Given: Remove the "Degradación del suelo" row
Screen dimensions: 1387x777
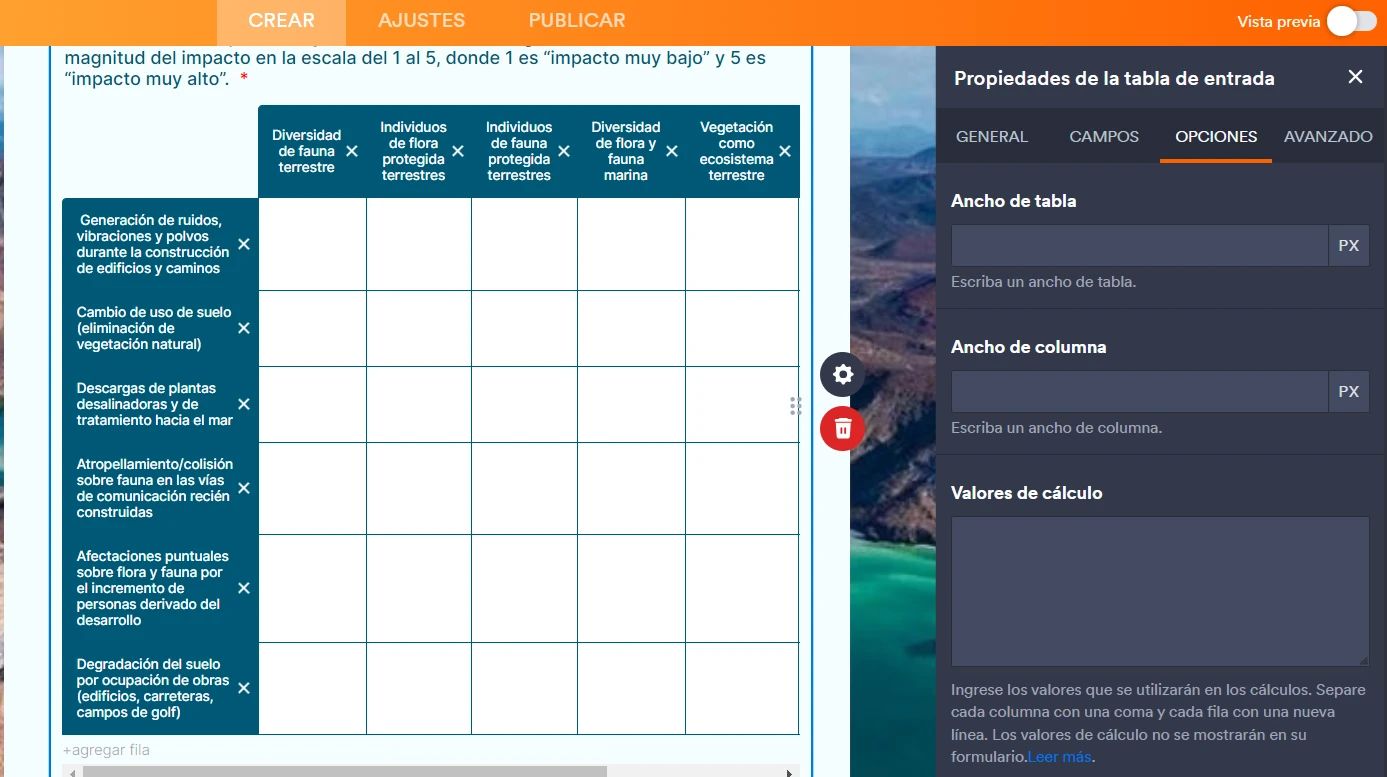Looking at the screenshot, I should (x=243, y=688).
